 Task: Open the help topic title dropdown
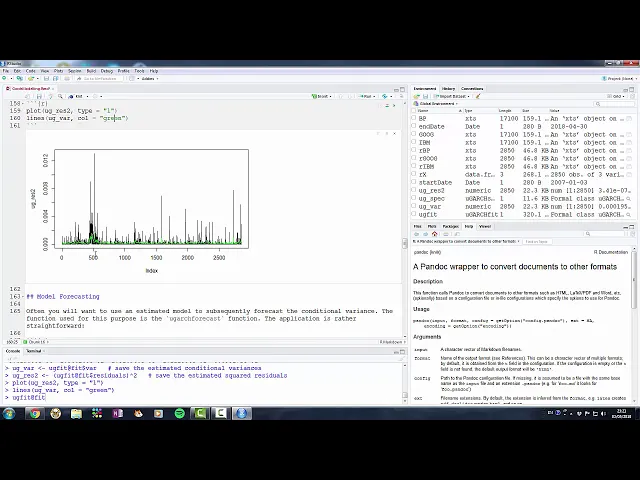pyautogui.click(x=466, y=242)
